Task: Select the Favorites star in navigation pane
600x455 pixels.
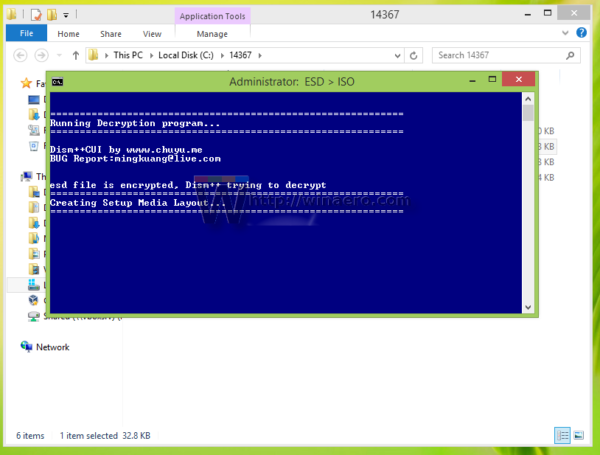Action: 26,83
